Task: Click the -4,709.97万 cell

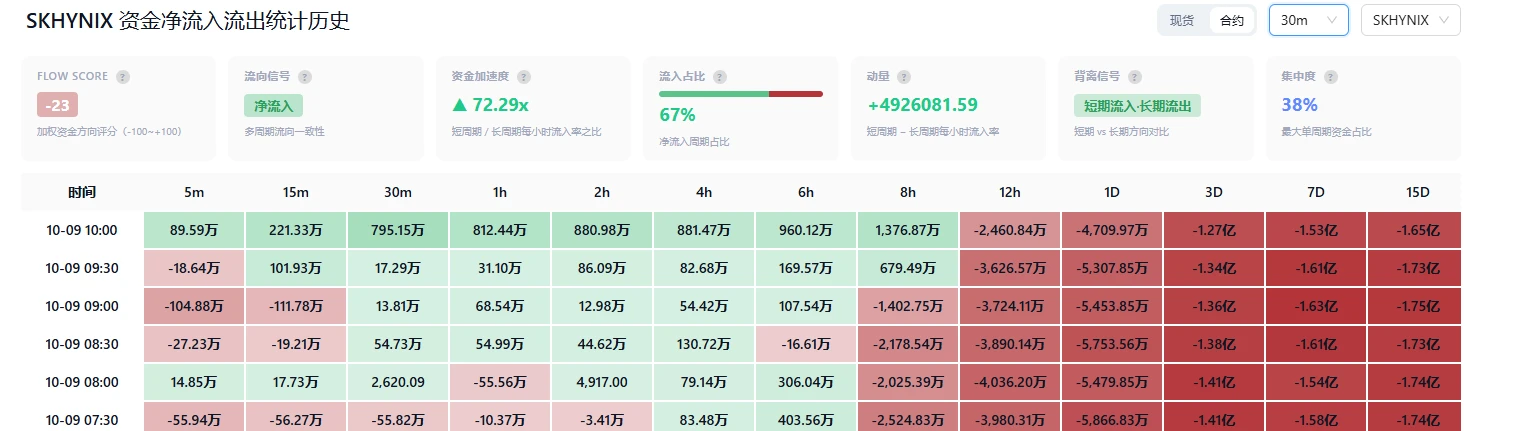Action: pos(1112,230)
